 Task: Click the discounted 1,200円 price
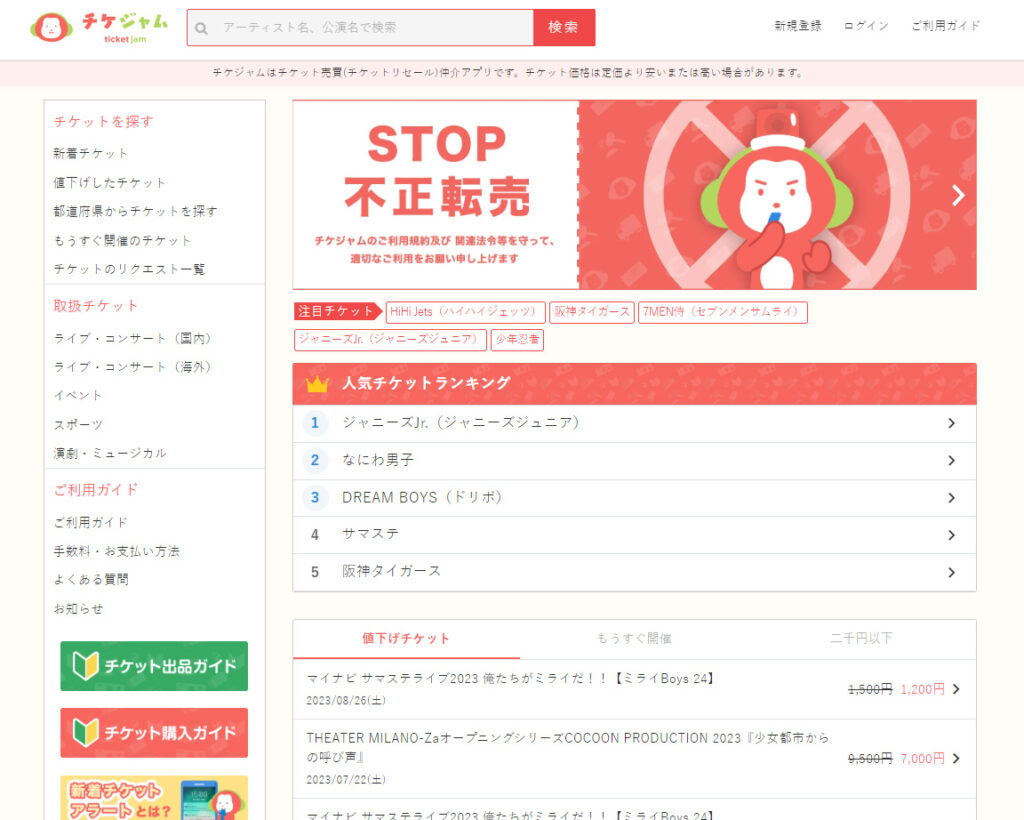(x=922, y=689)
